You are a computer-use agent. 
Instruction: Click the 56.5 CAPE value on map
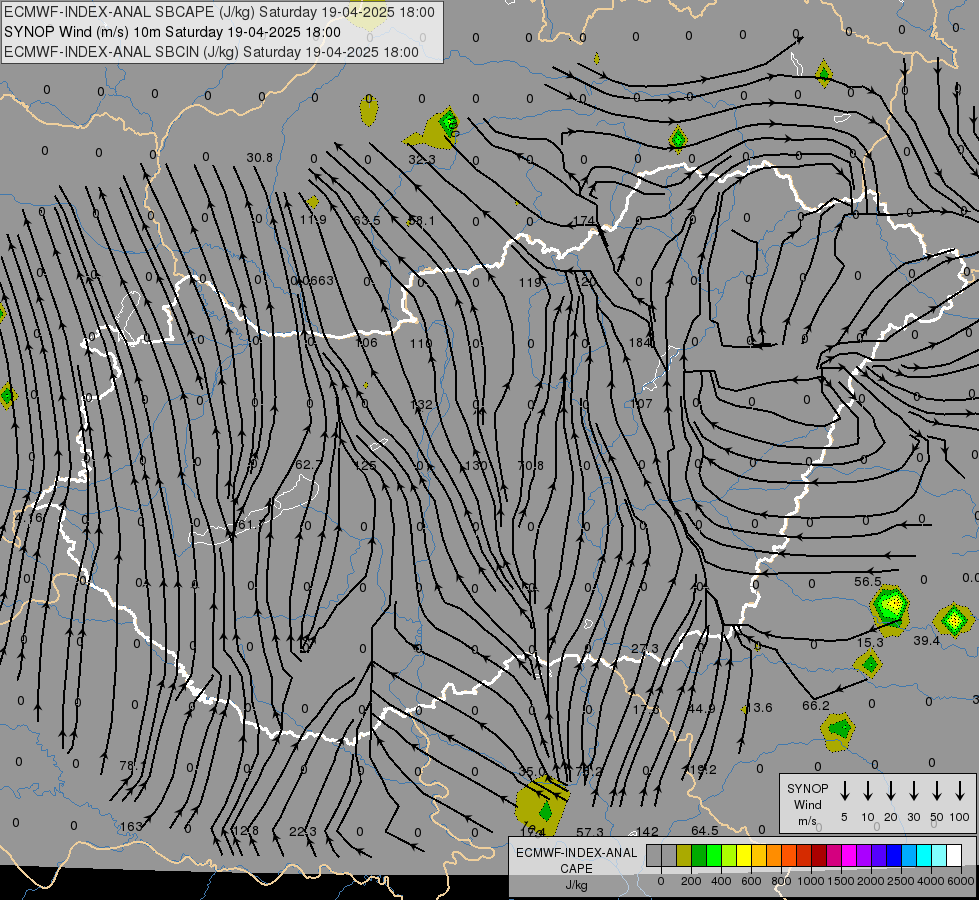(x=868, y=581)
